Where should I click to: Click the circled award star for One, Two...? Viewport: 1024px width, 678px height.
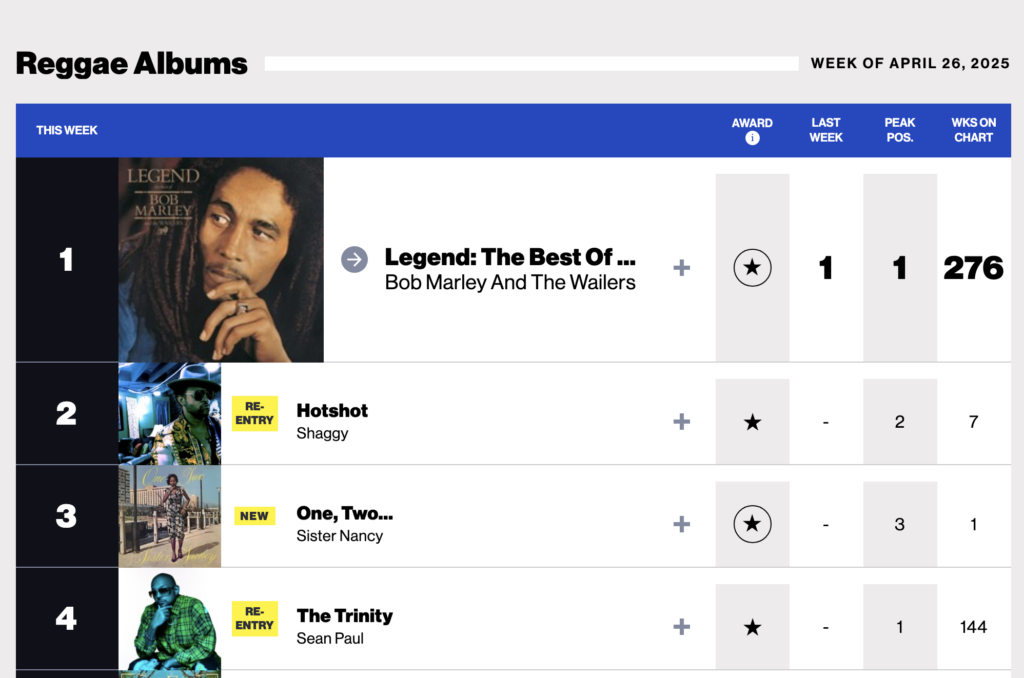coord(752,523)
